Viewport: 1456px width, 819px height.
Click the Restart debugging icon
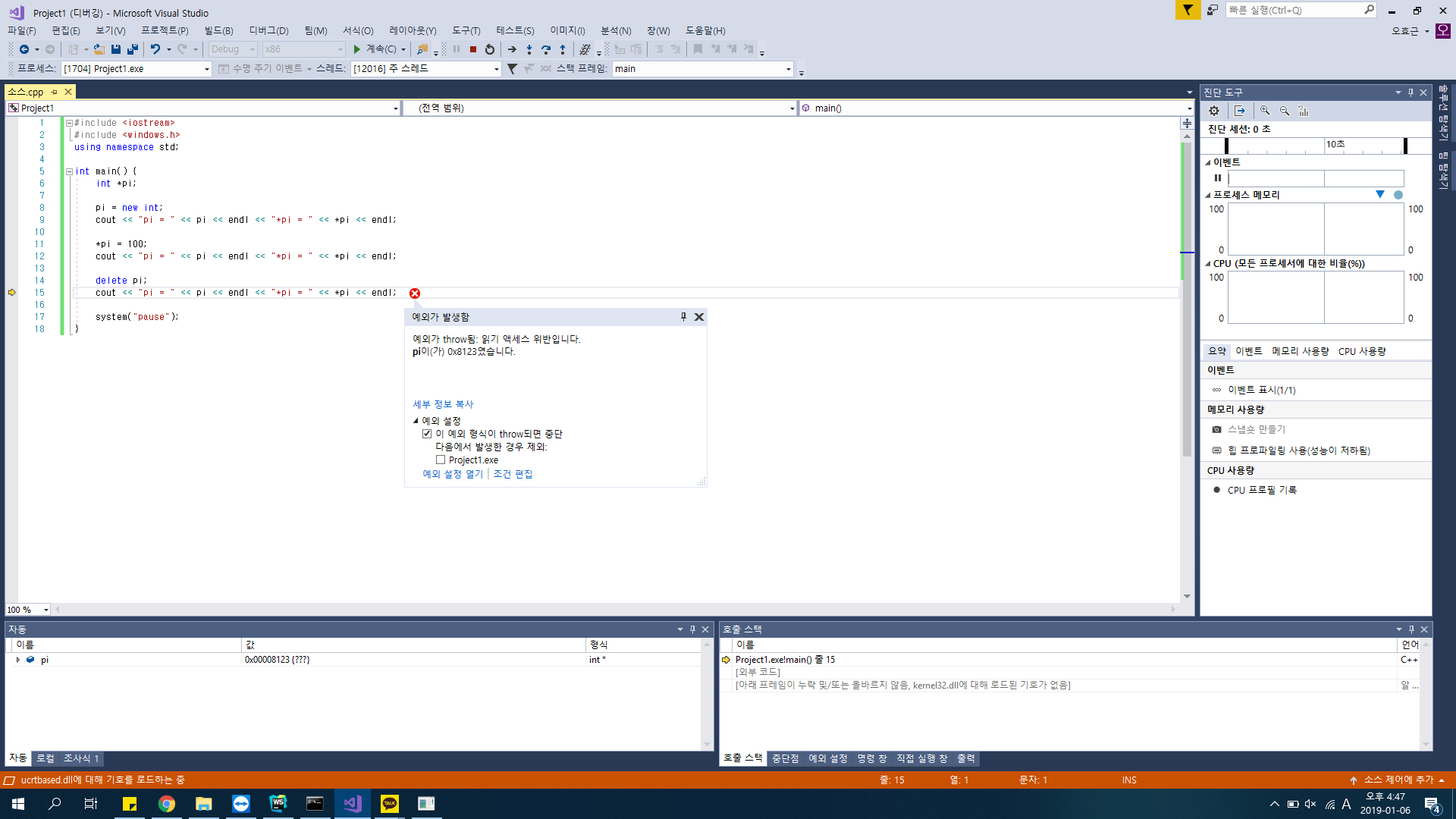pyautogui.click(x=490, y=49)
